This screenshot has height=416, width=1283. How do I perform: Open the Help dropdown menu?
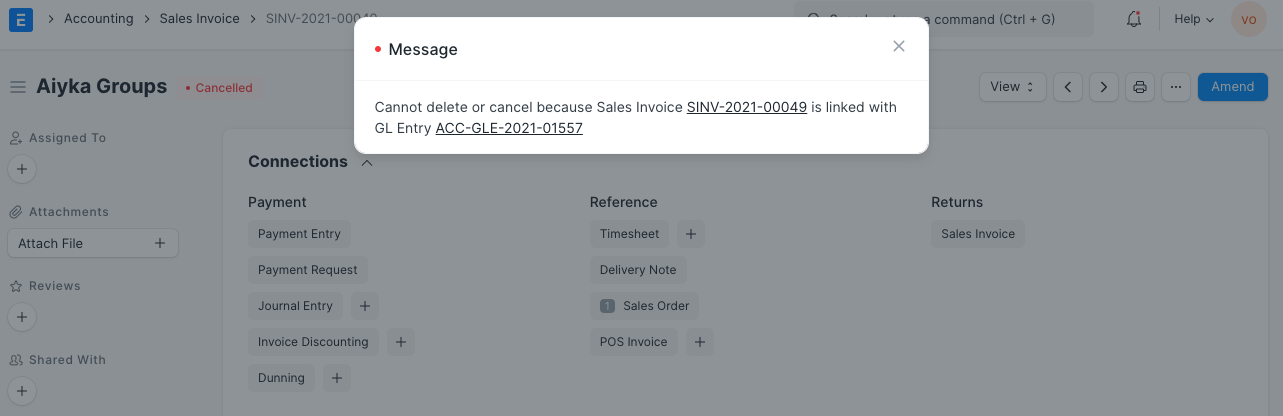click(1194, 19)
